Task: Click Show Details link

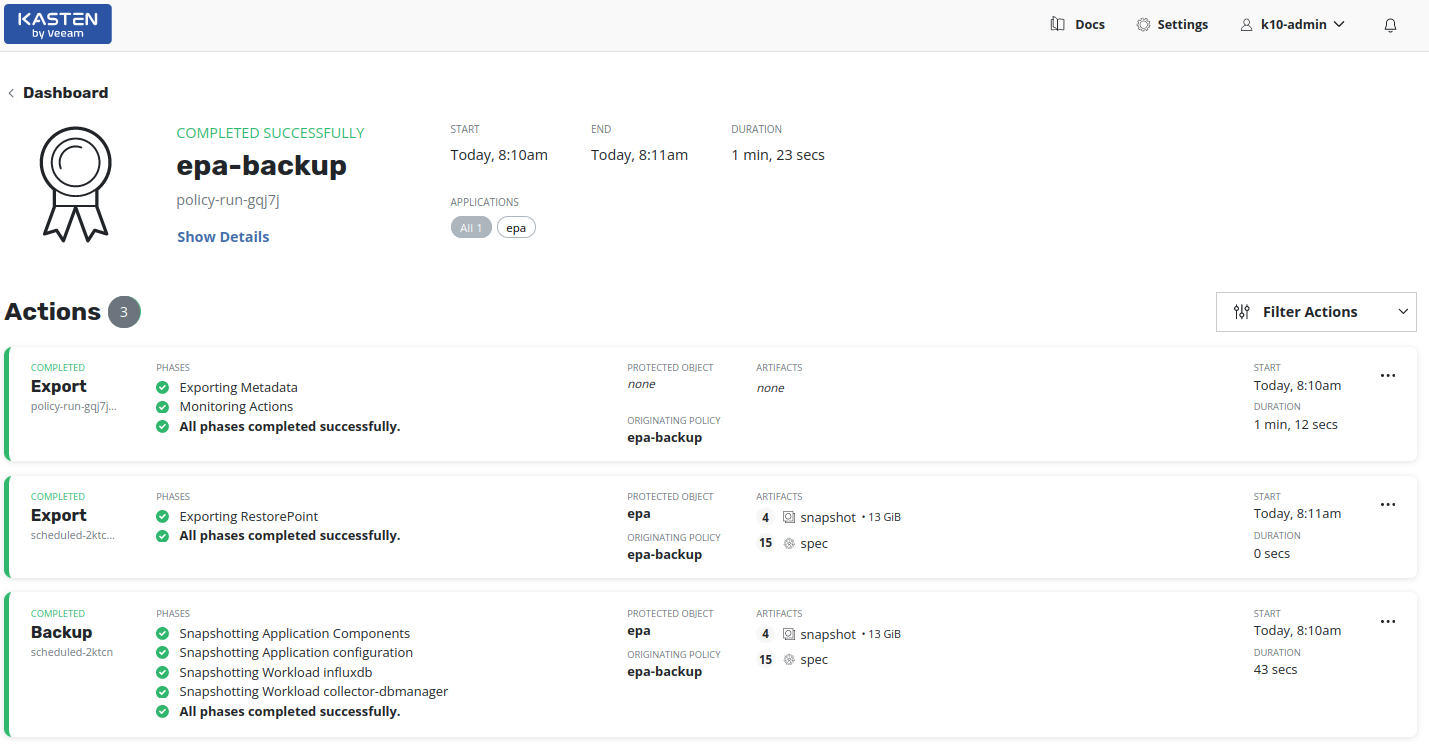Action: point(223,237)
